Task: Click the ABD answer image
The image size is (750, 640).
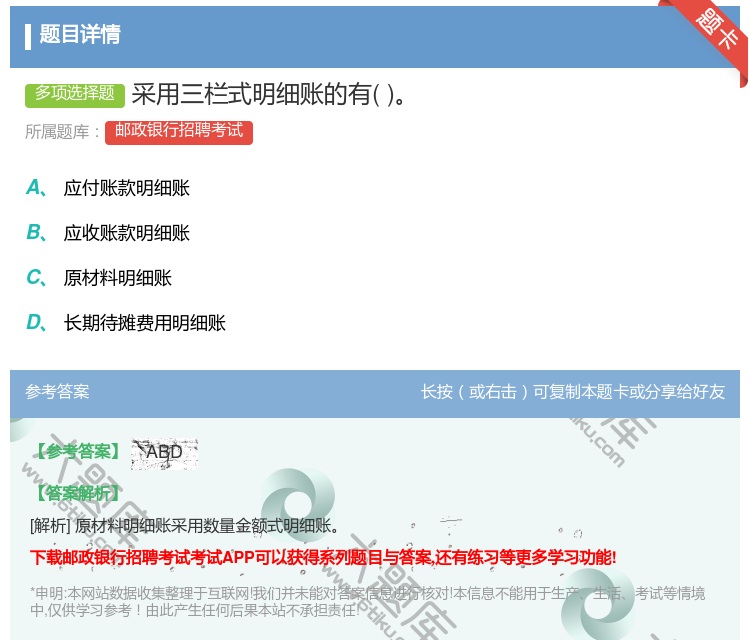Action: [x=165, y=453]
